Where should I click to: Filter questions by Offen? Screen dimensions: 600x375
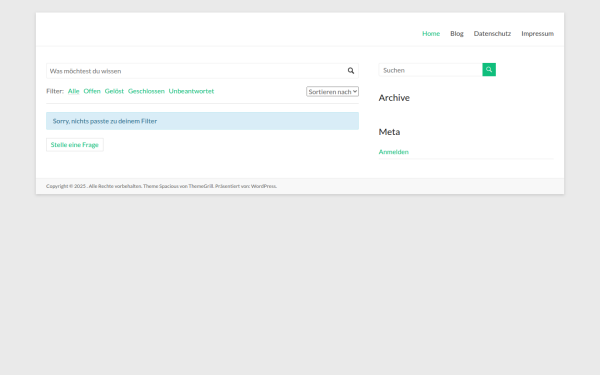tap(92, 91)
